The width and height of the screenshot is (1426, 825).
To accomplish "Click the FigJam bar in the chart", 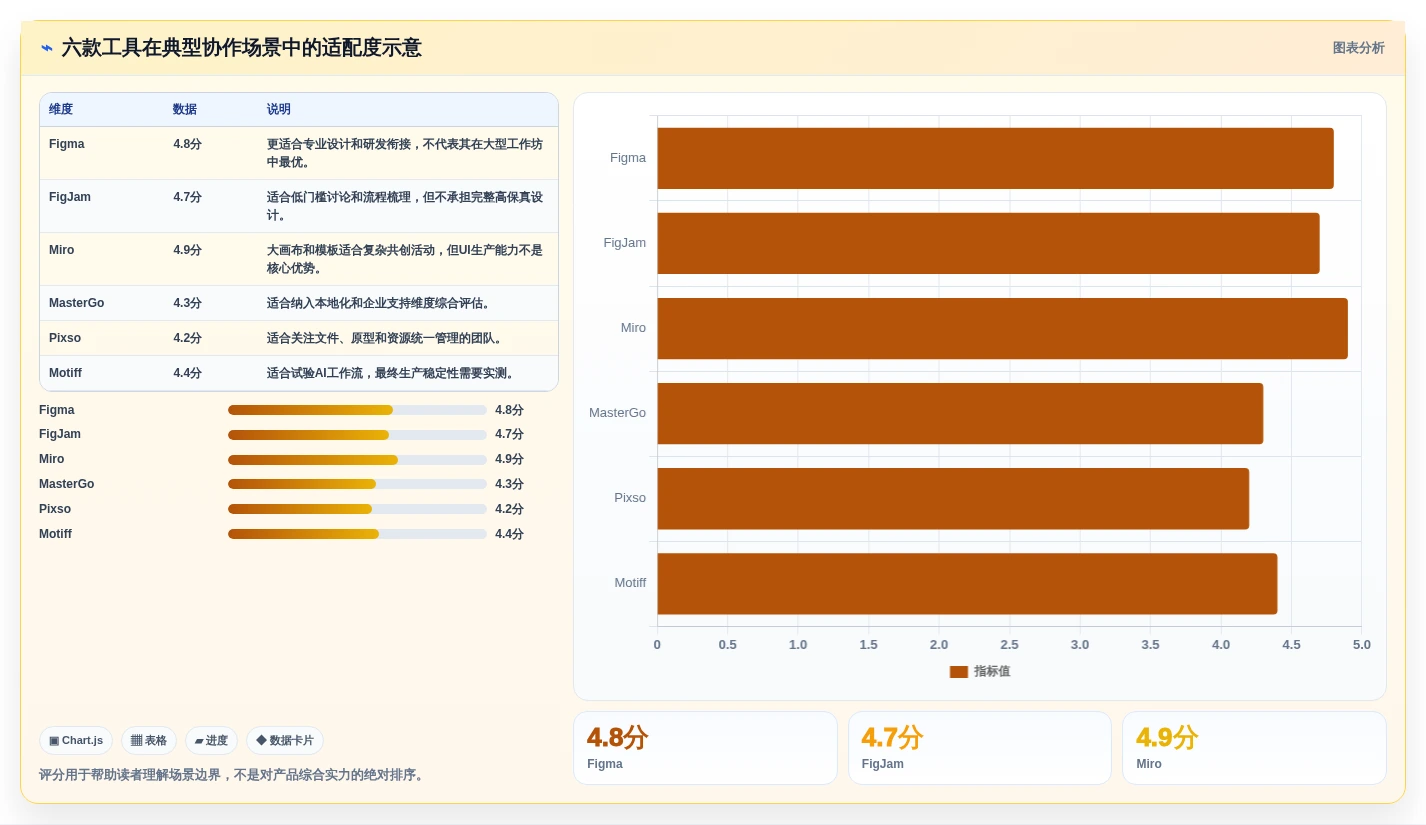I will [988, 243].
